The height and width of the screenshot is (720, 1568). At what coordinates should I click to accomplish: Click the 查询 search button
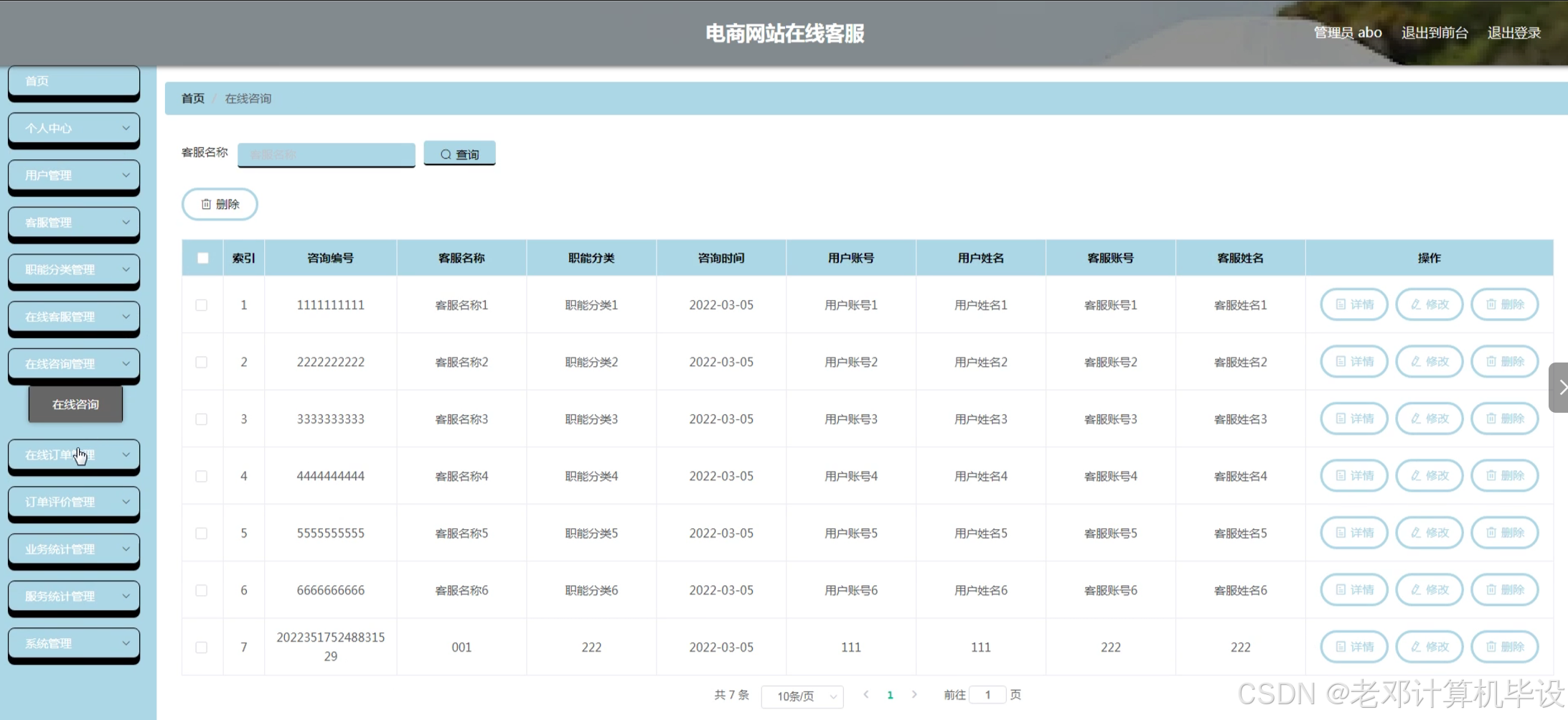[459, 154]
